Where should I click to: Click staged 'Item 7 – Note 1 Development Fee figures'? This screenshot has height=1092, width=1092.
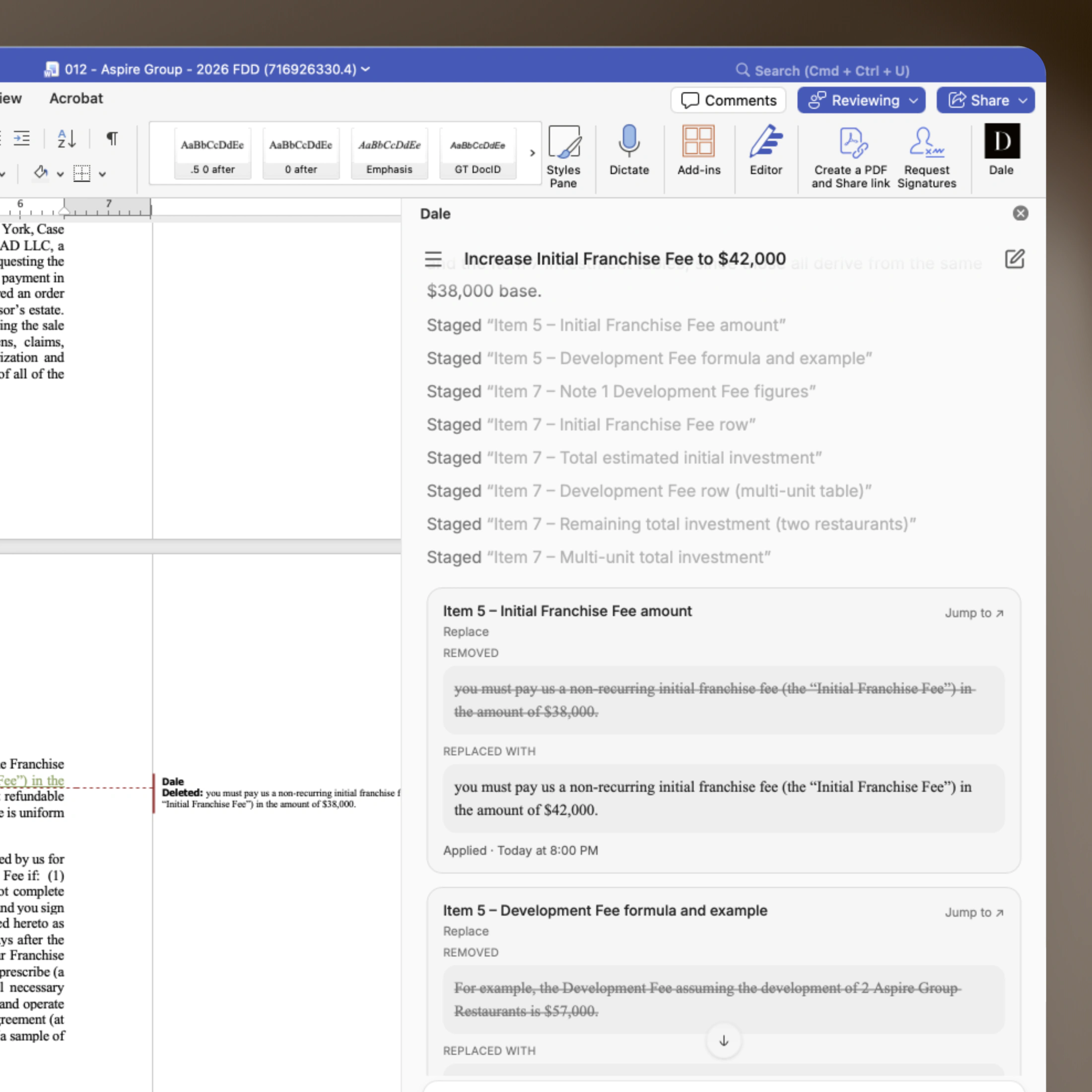tap(621, 391)
